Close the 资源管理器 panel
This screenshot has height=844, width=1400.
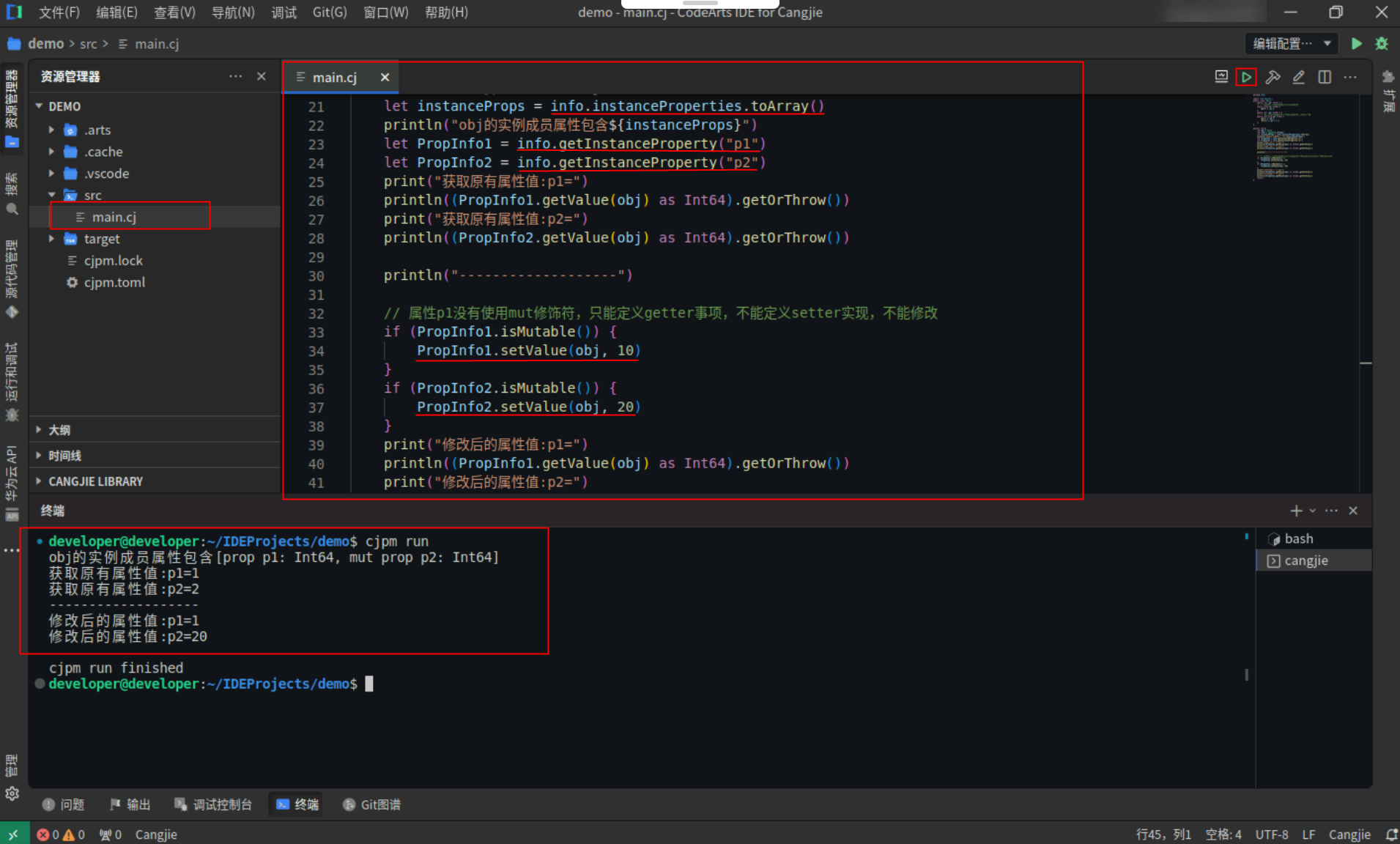pos(262,76)
